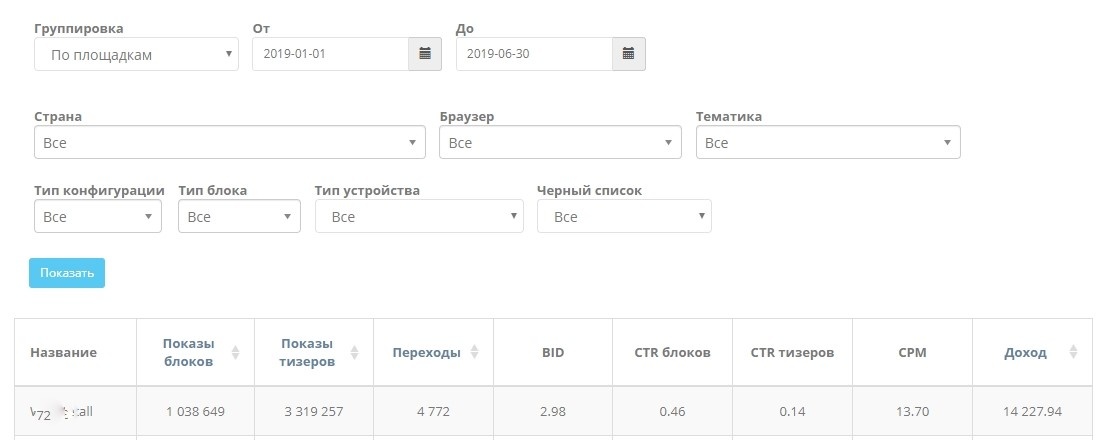Open the Тип устройства dropdown

pos(419,217)
